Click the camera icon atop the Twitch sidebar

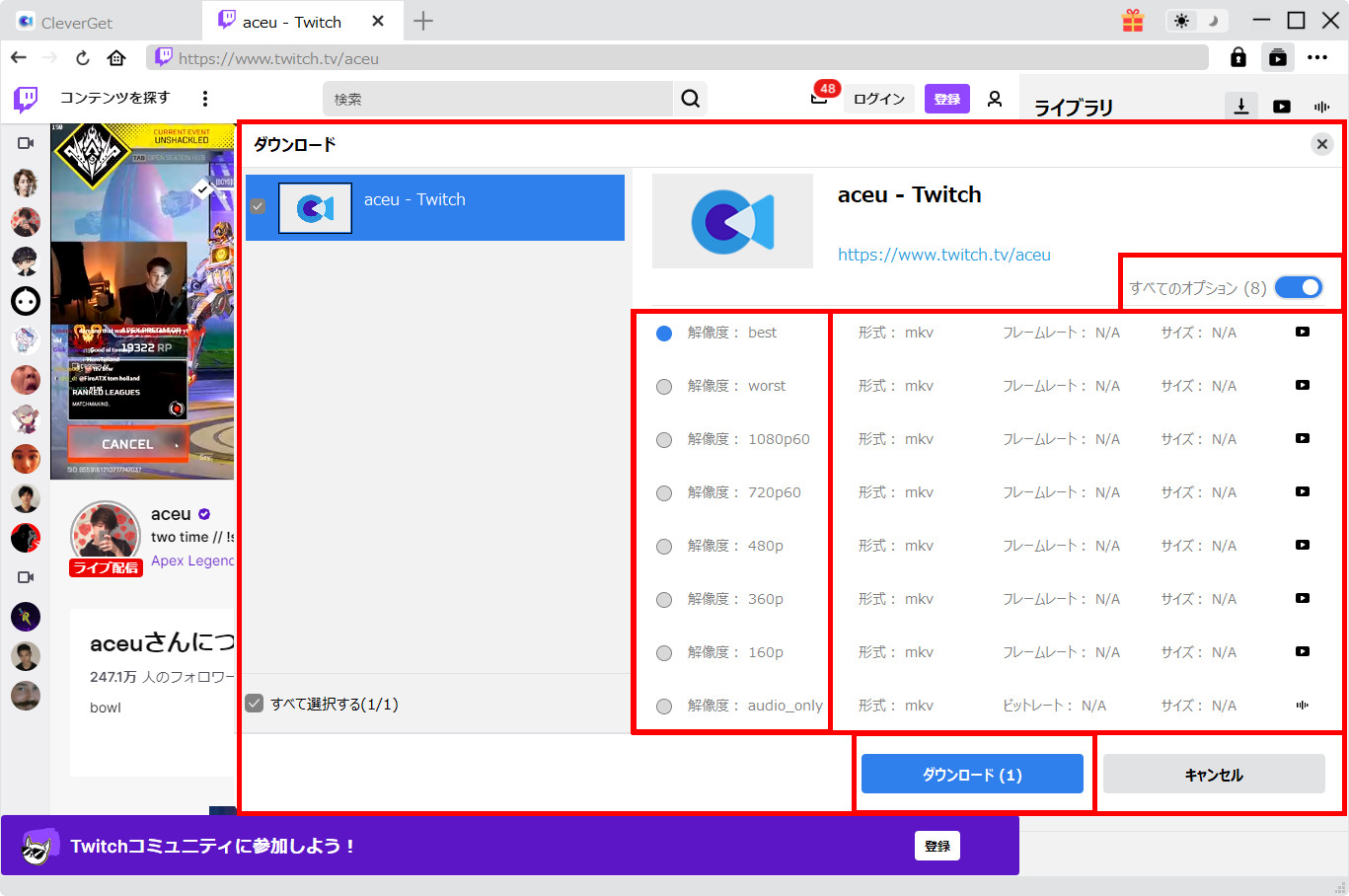tap(26, 143)
